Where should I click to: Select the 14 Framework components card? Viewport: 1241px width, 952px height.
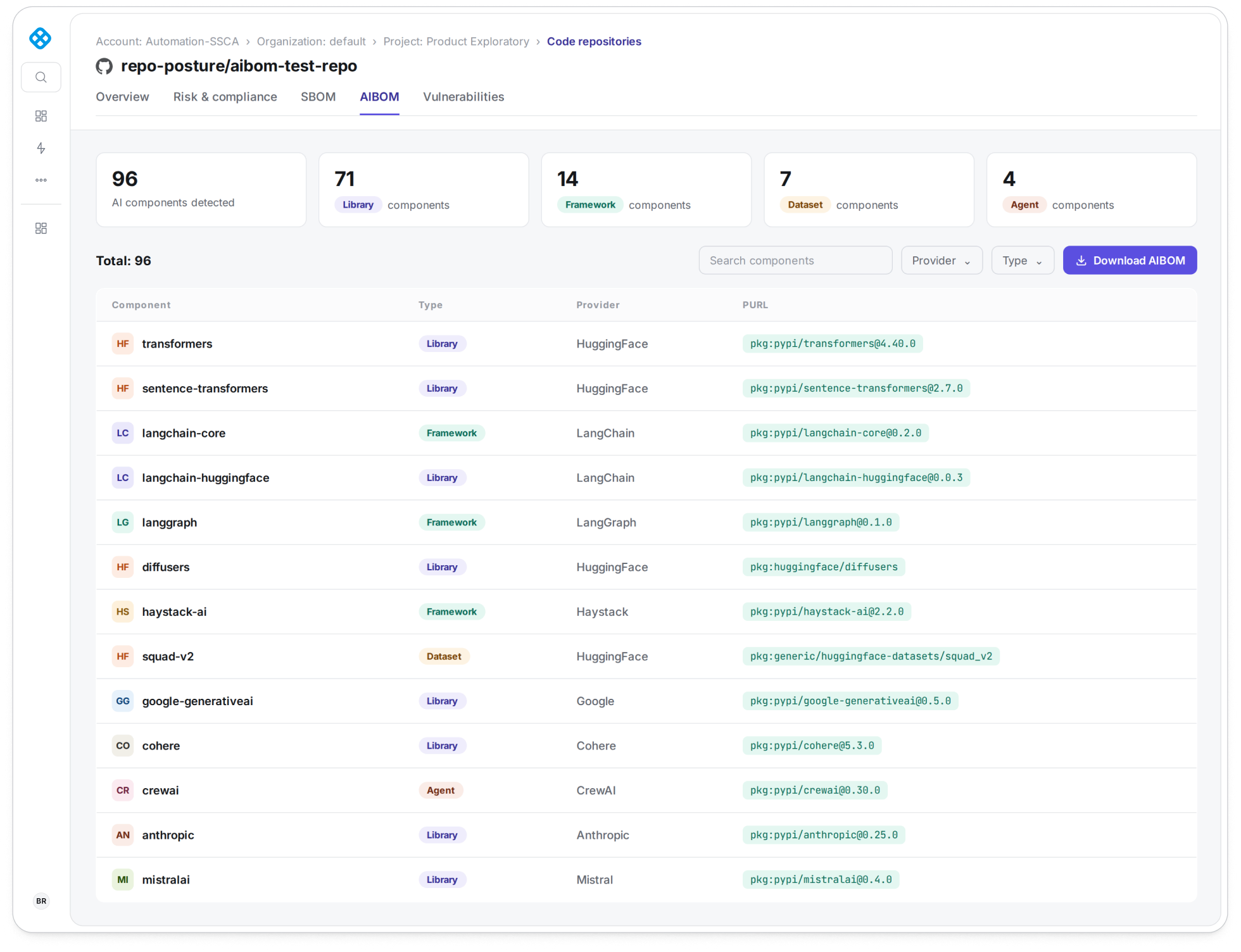point(646,190)
